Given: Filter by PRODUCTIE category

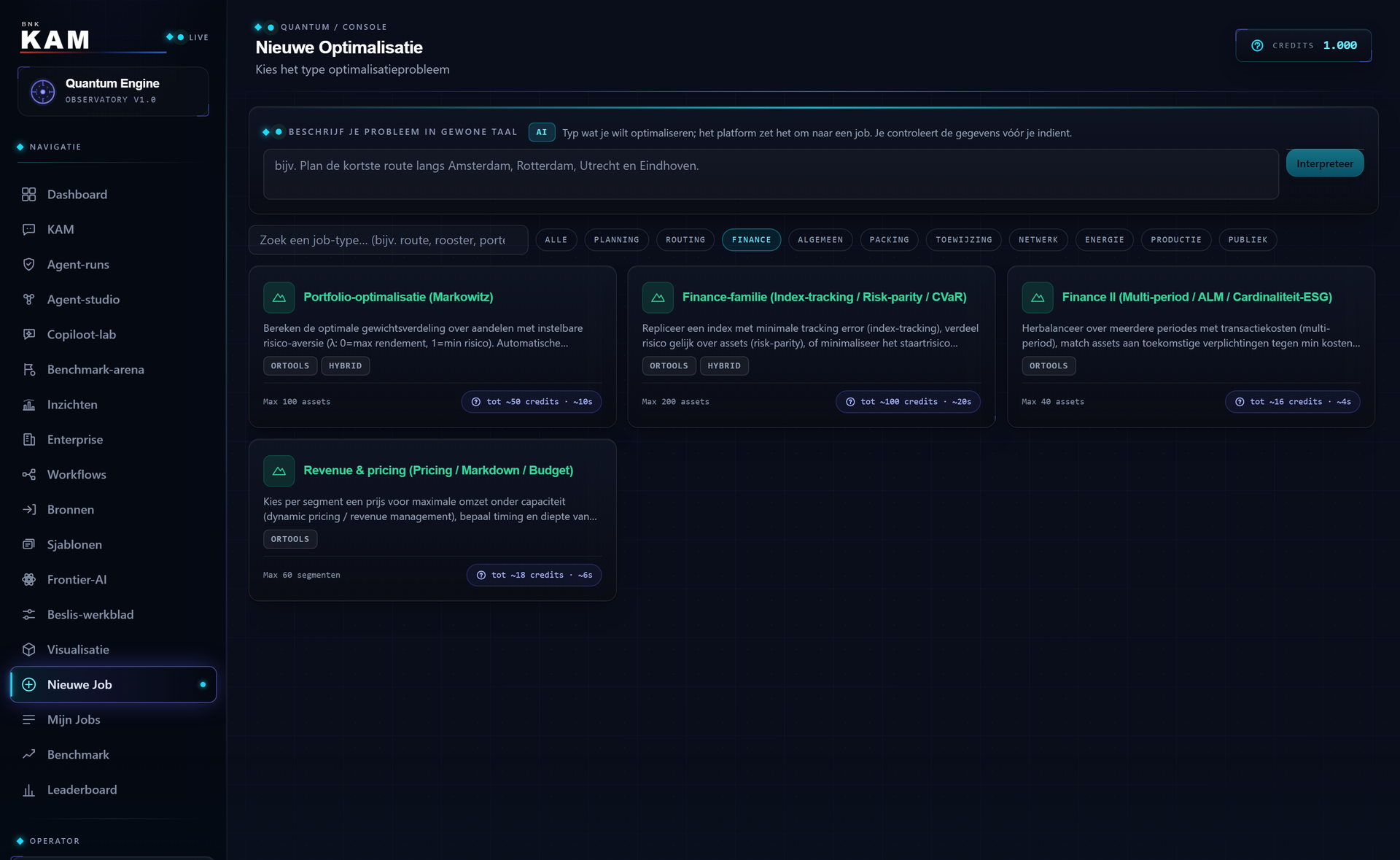Looking at the screenshot, I should click(x=1176, y=240).
